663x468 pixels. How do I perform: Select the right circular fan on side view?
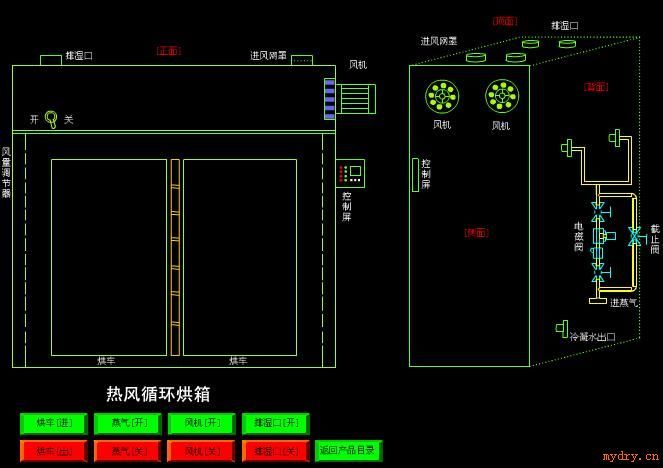pos(502,96)
